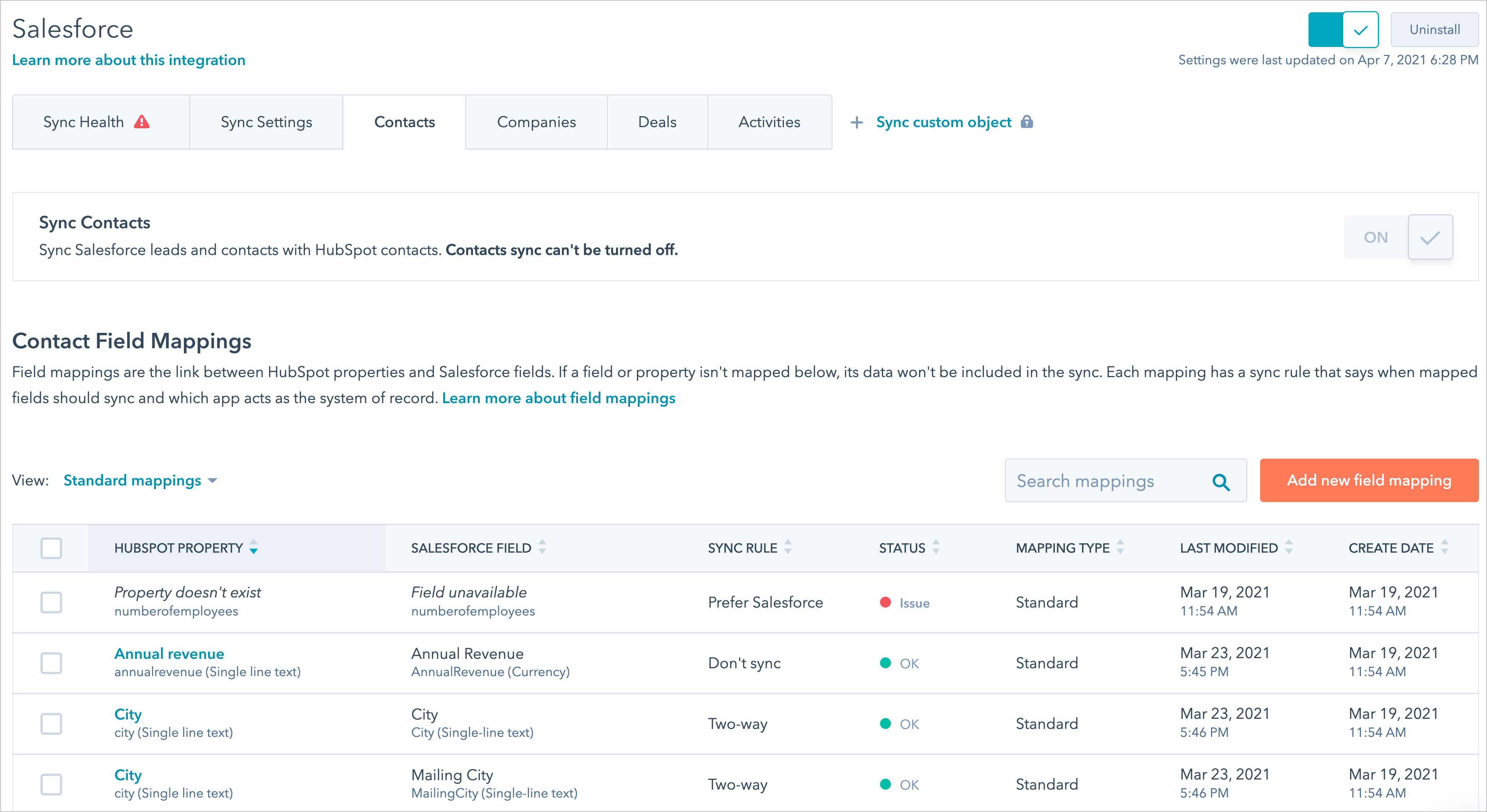Click the plus icon before Sync custom object

[857, 122]
